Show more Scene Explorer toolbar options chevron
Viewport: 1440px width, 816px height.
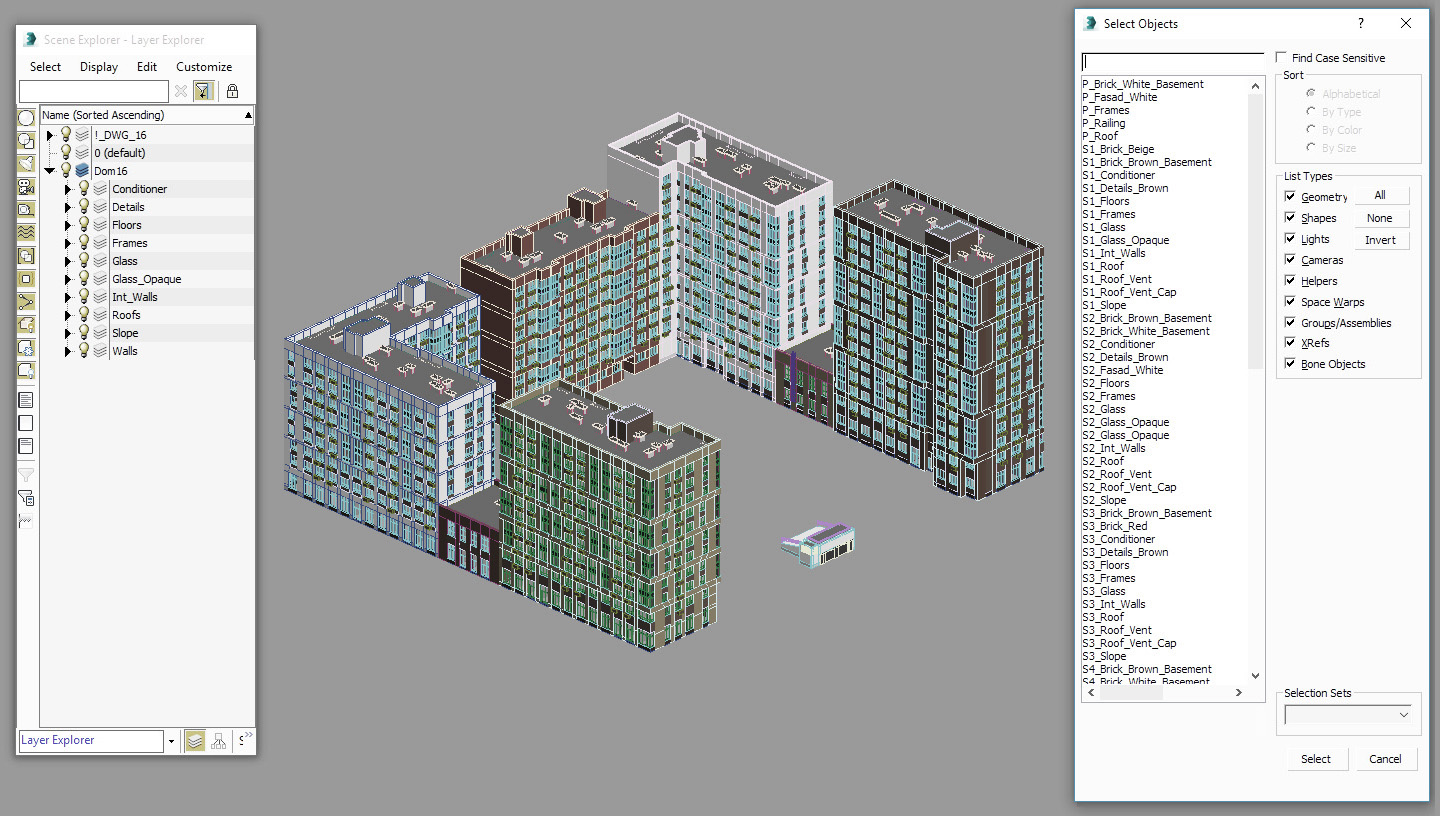pyautogui.click(x=248, y=736)
